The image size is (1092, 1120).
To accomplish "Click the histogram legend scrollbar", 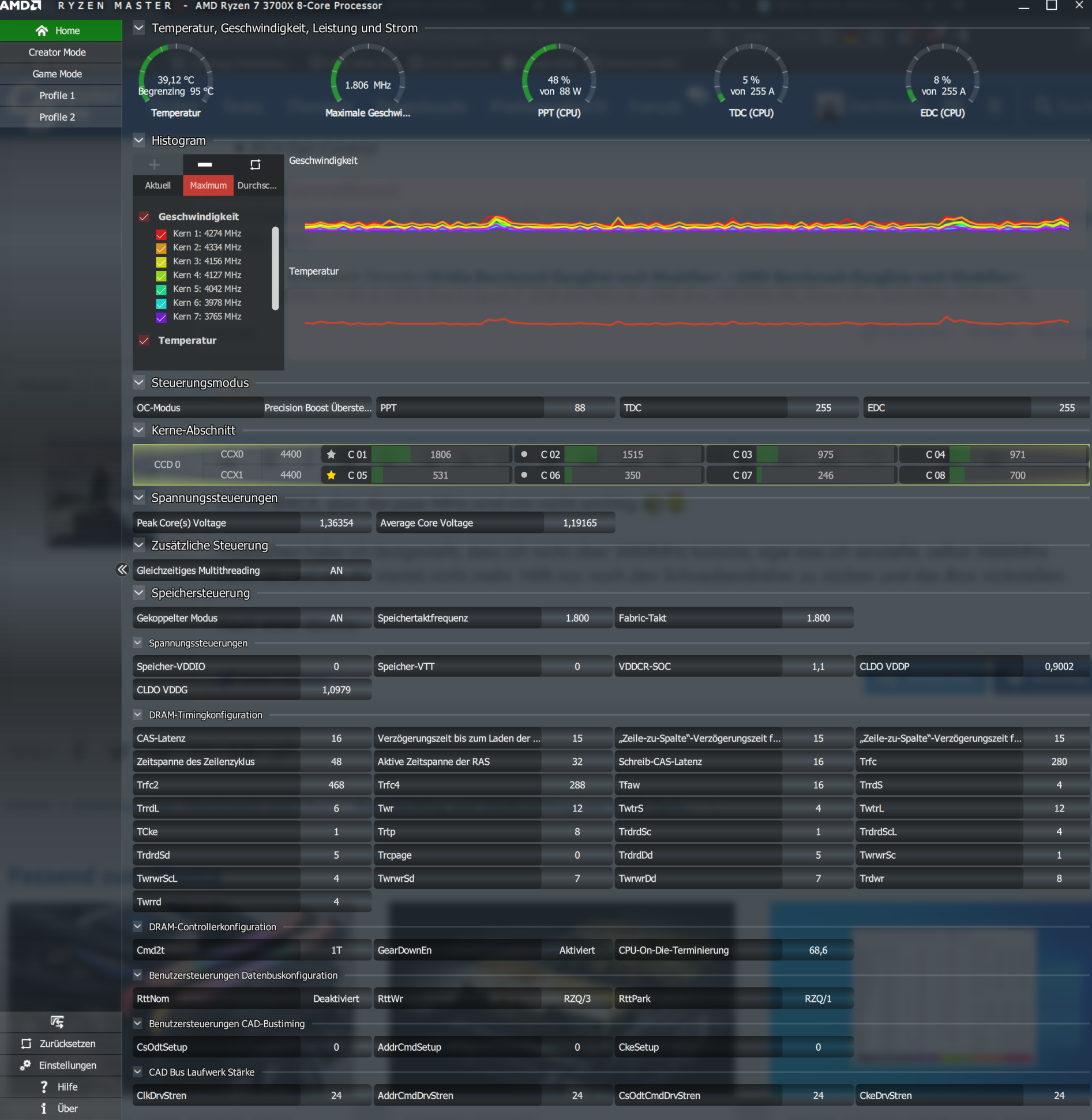I will [x=276, y=269].
